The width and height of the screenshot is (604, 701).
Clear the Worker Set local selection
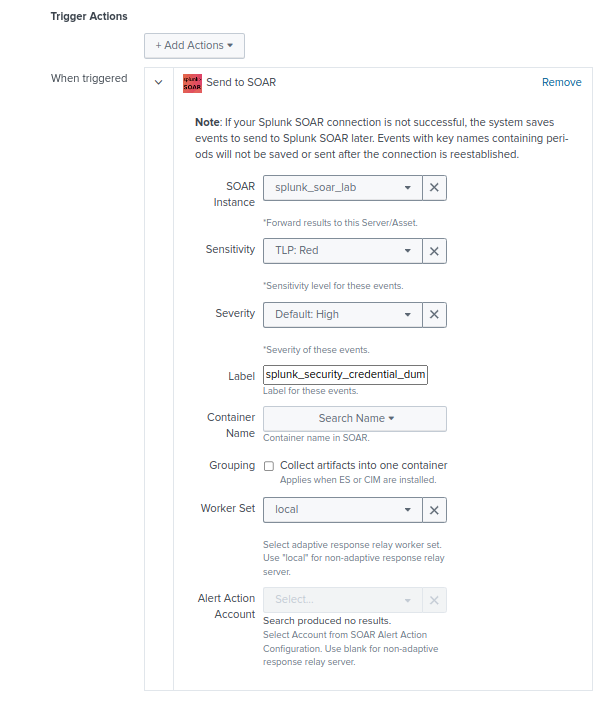point(434,509)
